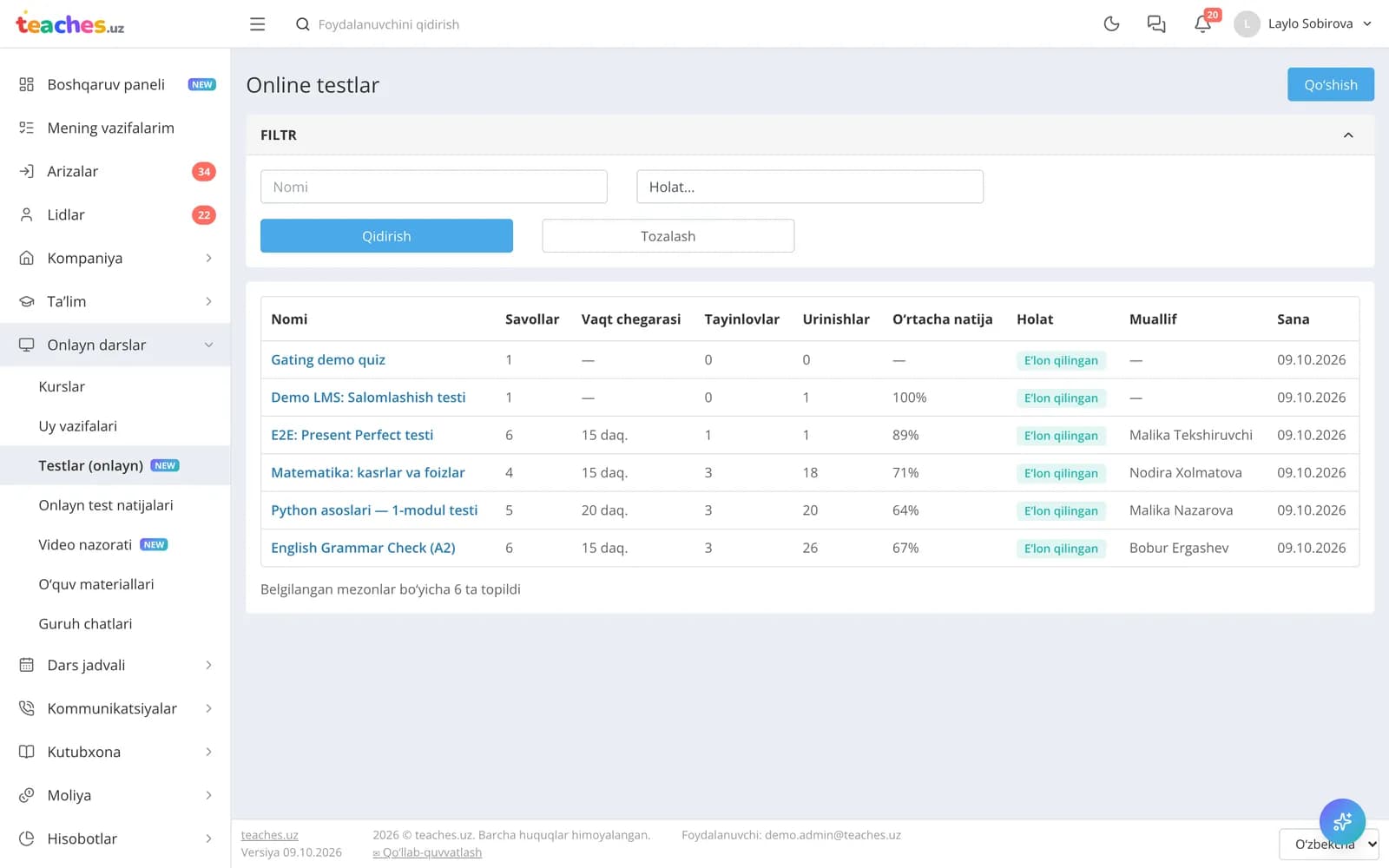Open notifications bell icon

coord(1202,24)
